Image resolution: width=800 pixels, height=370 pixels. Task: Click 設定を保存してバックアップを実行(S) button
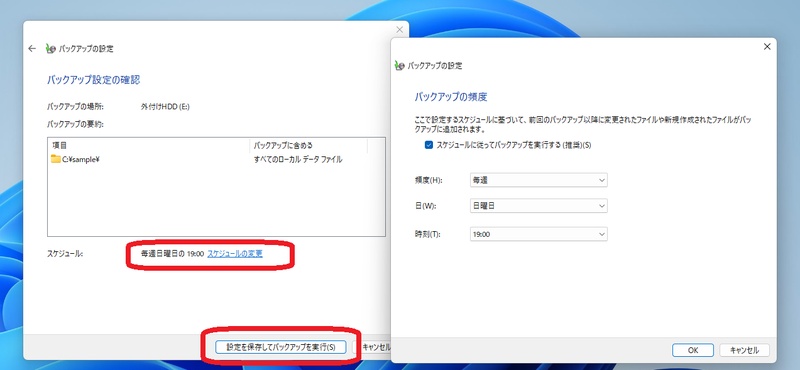(281, 347)
